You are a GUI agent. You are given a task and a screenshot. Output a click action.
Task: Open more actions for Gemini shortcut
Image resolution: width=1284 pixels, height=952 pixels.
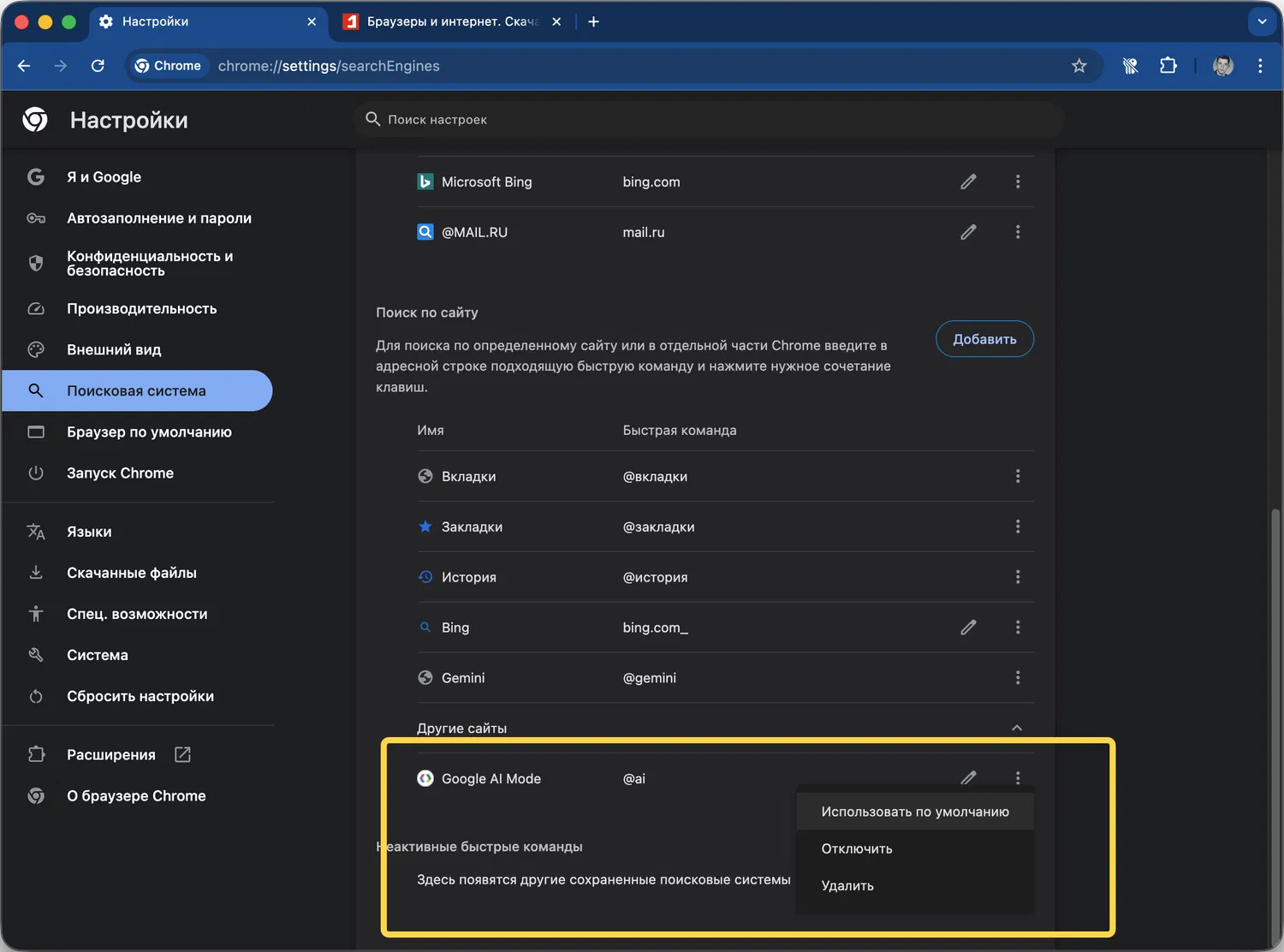1018,678
